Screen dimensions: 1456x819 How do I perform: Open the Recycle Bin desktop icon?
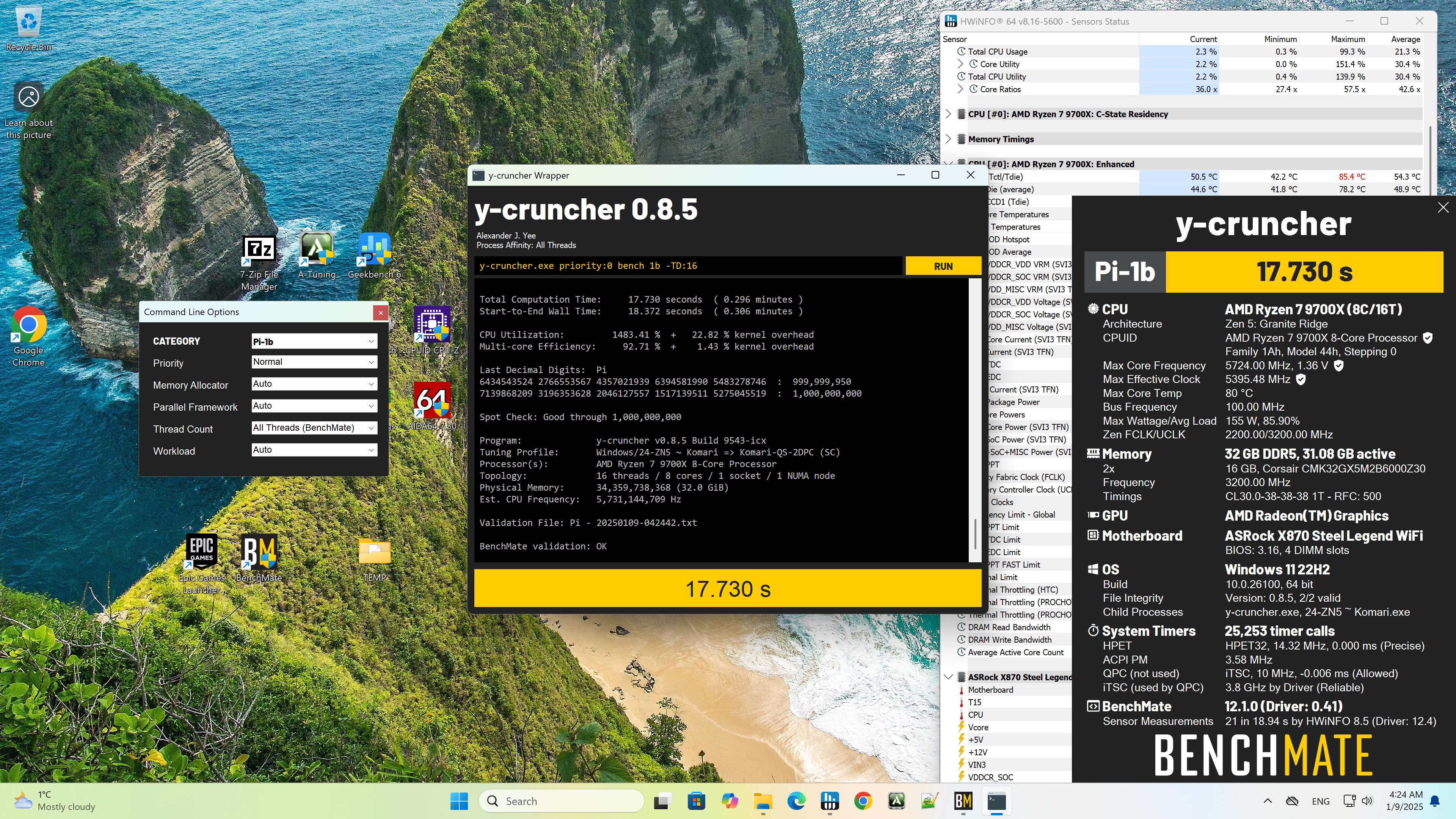(x=28, y=28)
